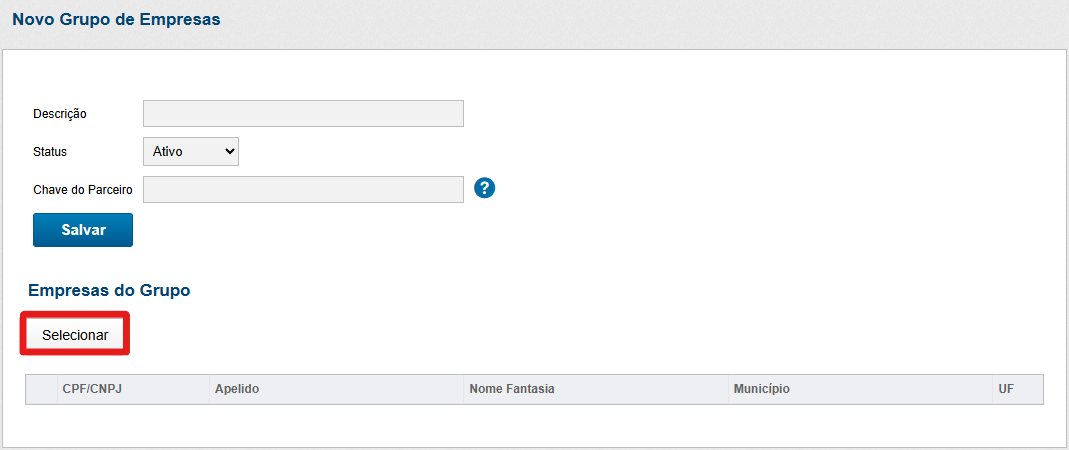Screen dimensions: 1069x450
Task: Click the UF column header
Action: click(x=1005, y=389)
